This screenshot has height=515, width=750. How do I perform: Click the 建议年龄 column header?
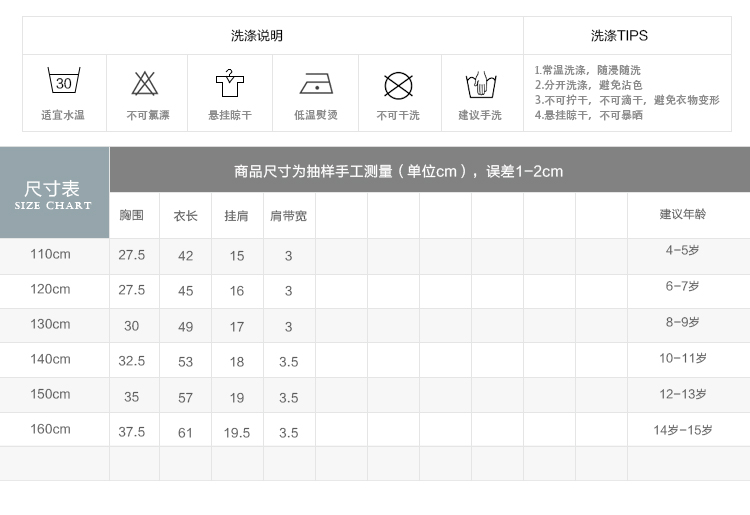tap(682, 214)
